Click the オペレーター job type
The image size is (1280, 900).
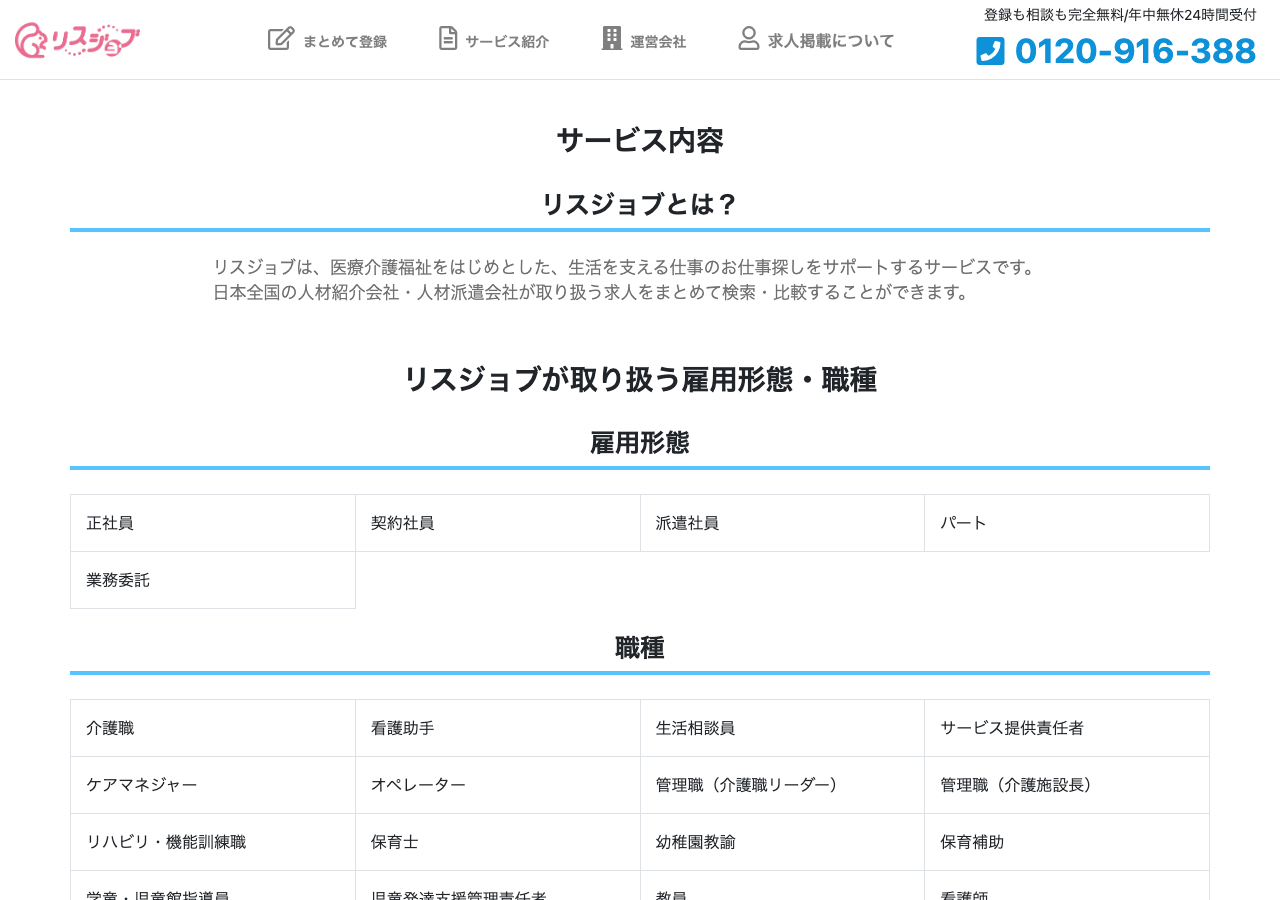tap(498, 785)
